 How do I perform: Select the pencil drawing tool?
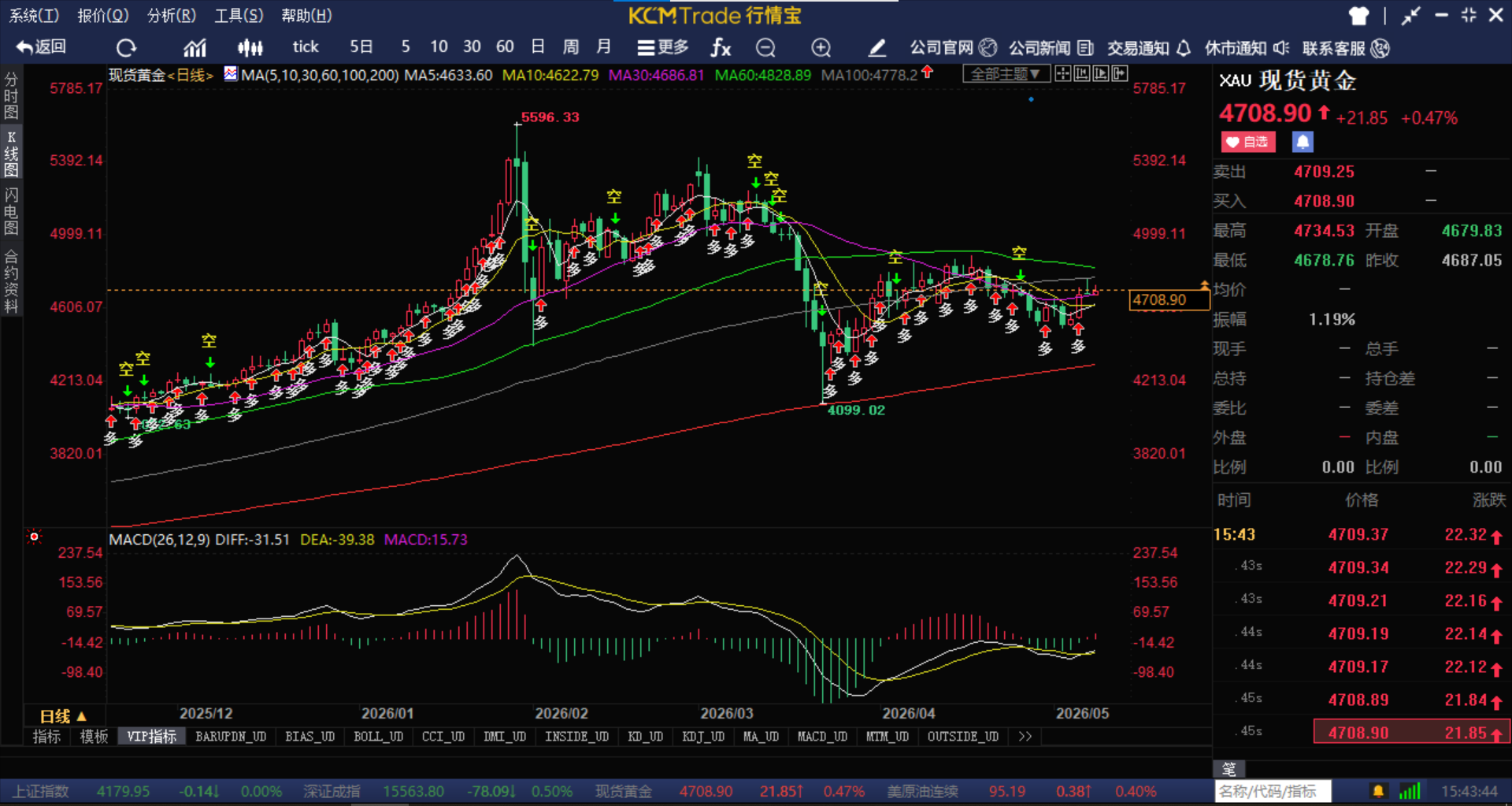click(876, 48)
